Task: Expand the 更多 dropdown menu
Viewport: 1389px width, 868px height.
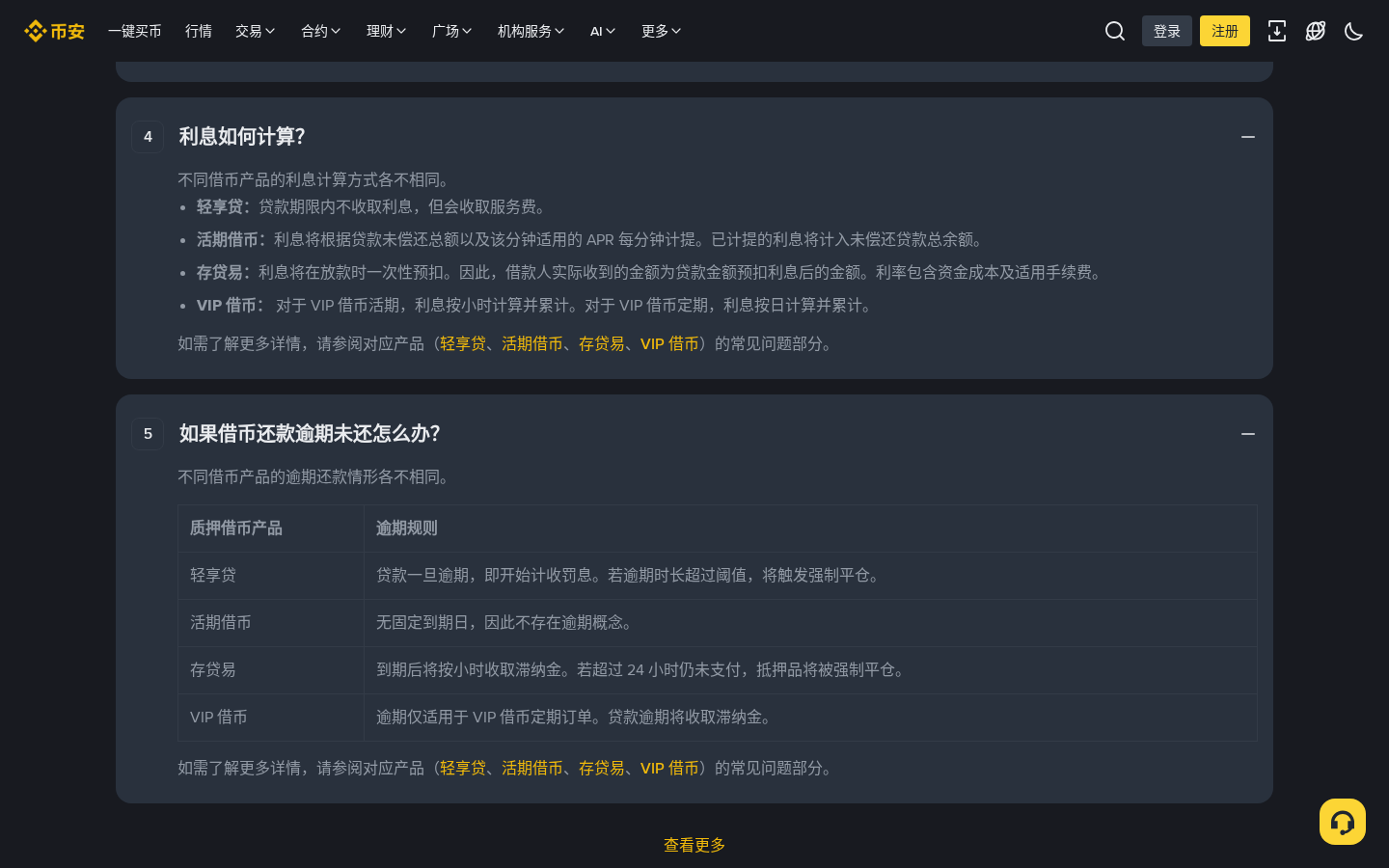Action: (x=662, y=31)
